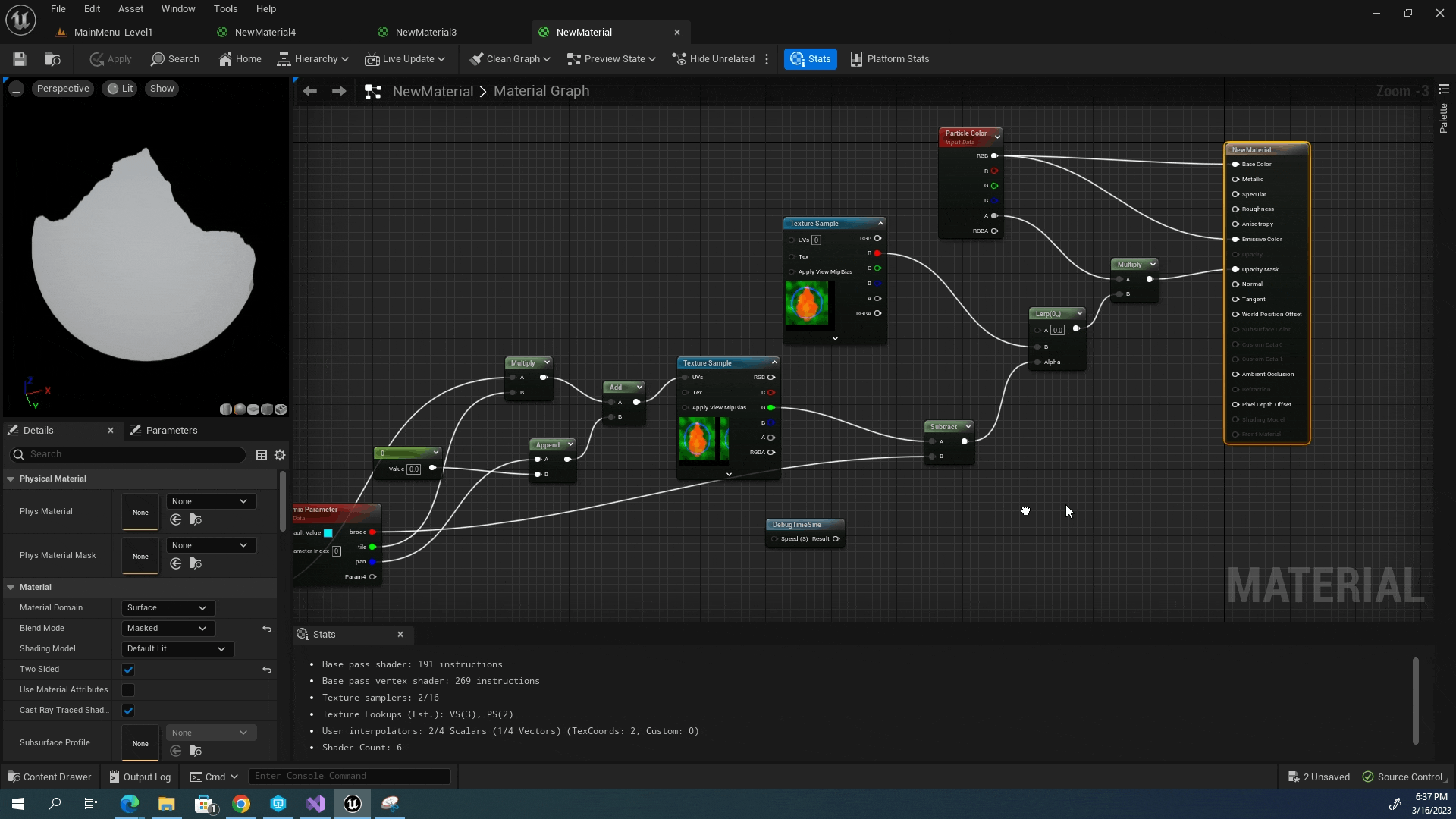Screen dimensions: 1456x819
Task: Open graph list icon at top right
Action: (1443, 89)
